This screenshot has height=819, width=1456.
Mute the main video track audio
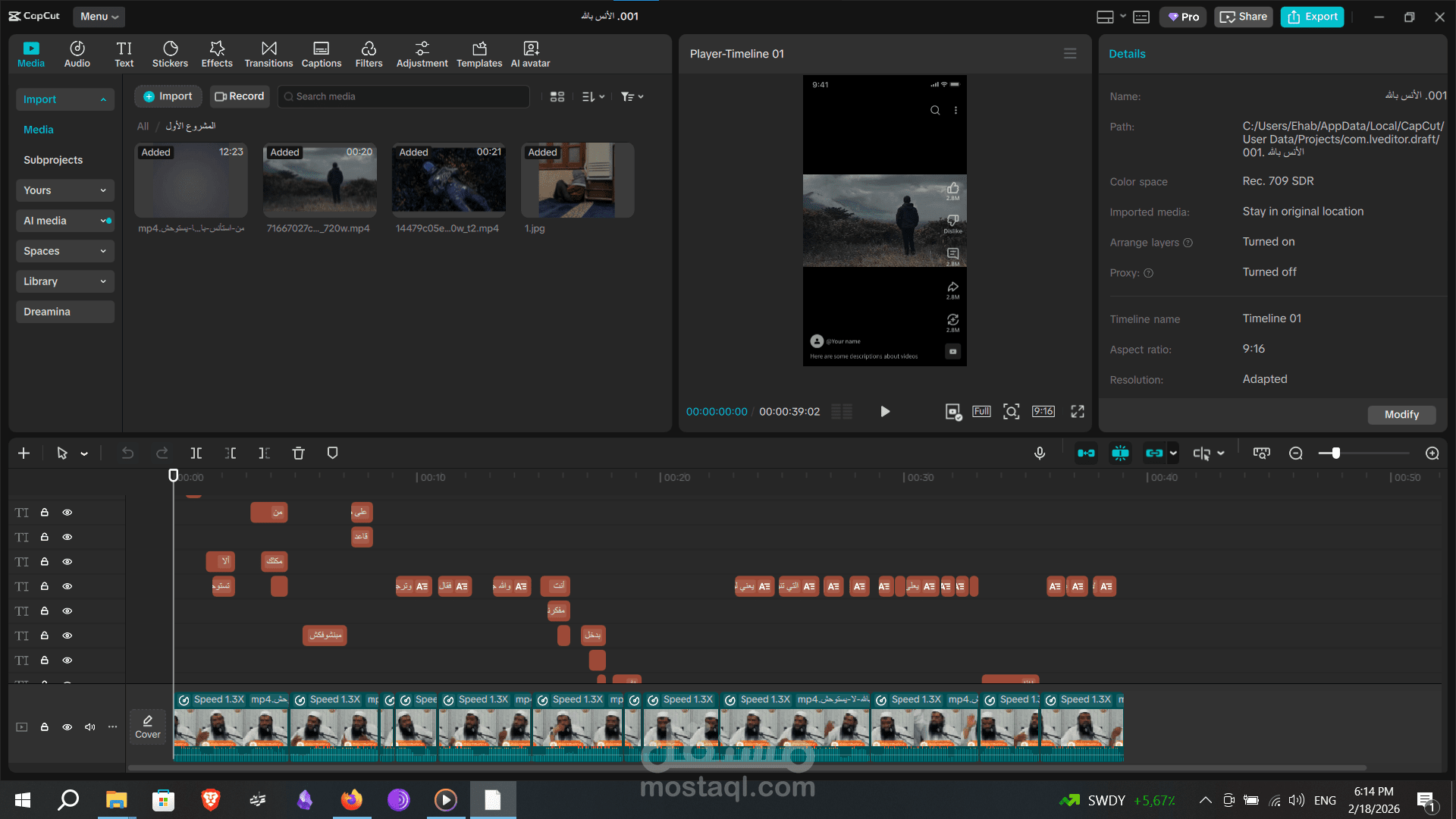(x=90, y=726)
